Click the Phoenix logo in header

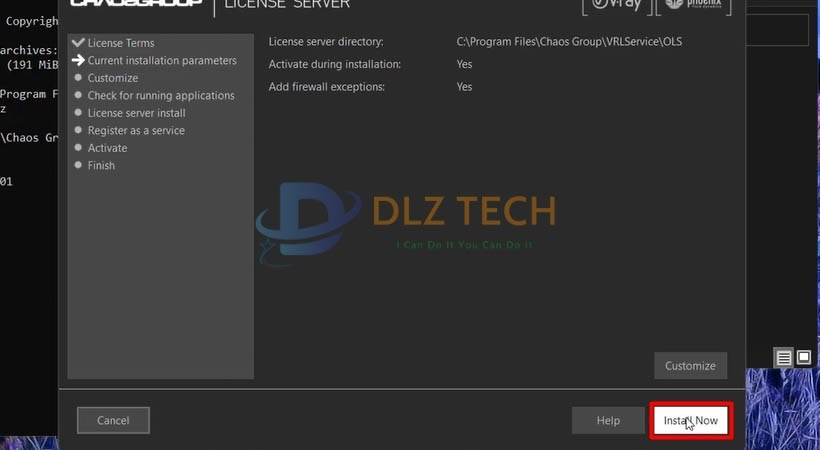click(693, 6)
